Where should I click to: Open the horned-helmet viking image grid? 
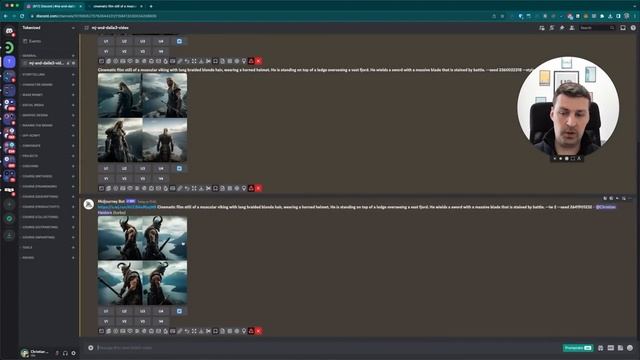point(142,260)
